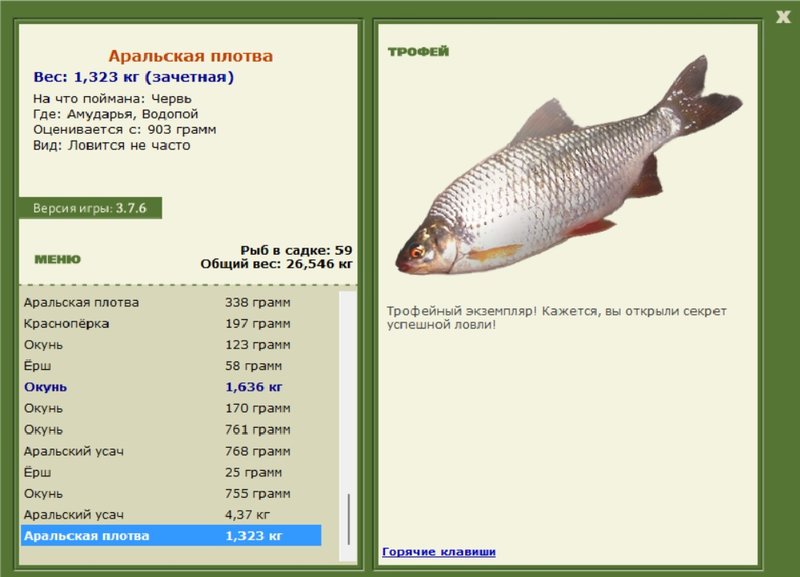Screen dimensions: 800x577
Task: Close the trophy window with the X
Action: [x=783, y=15]
